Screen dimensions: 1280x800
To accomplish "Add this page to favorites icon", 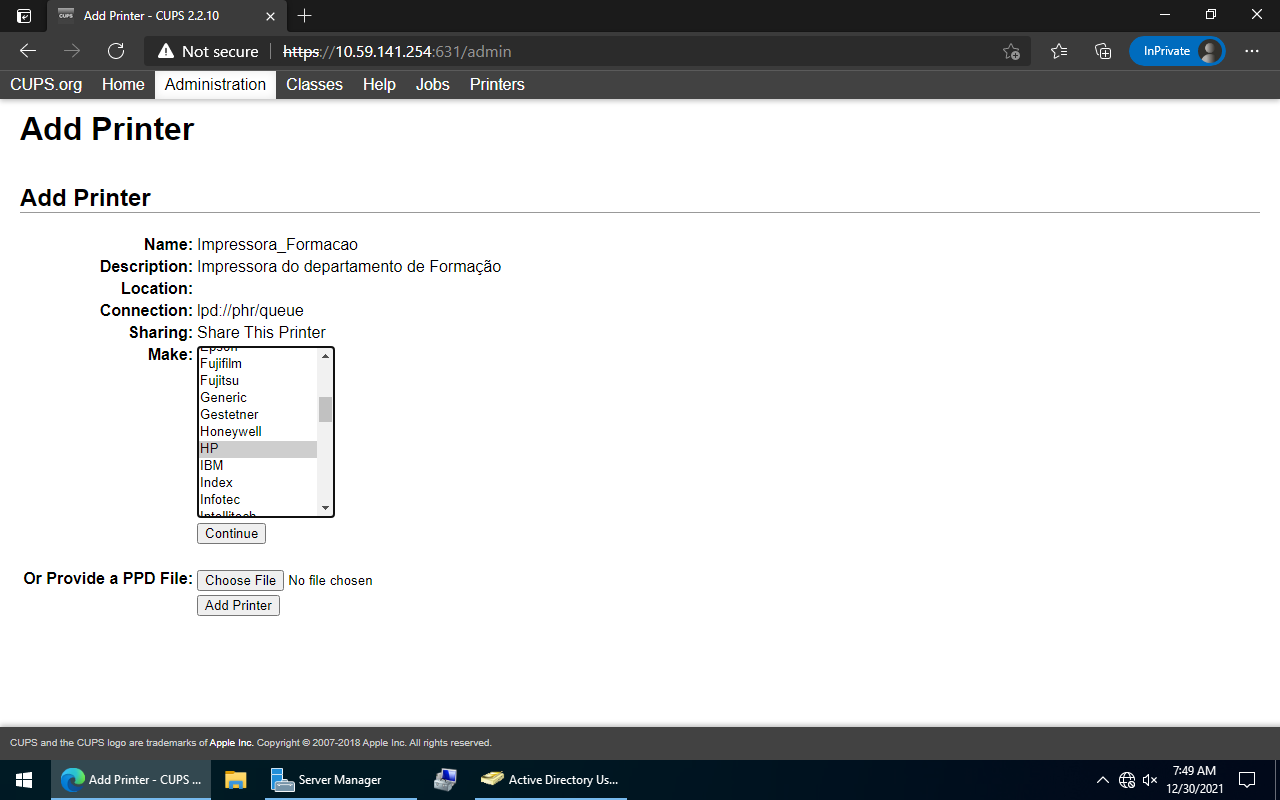I will [1011, 51].
